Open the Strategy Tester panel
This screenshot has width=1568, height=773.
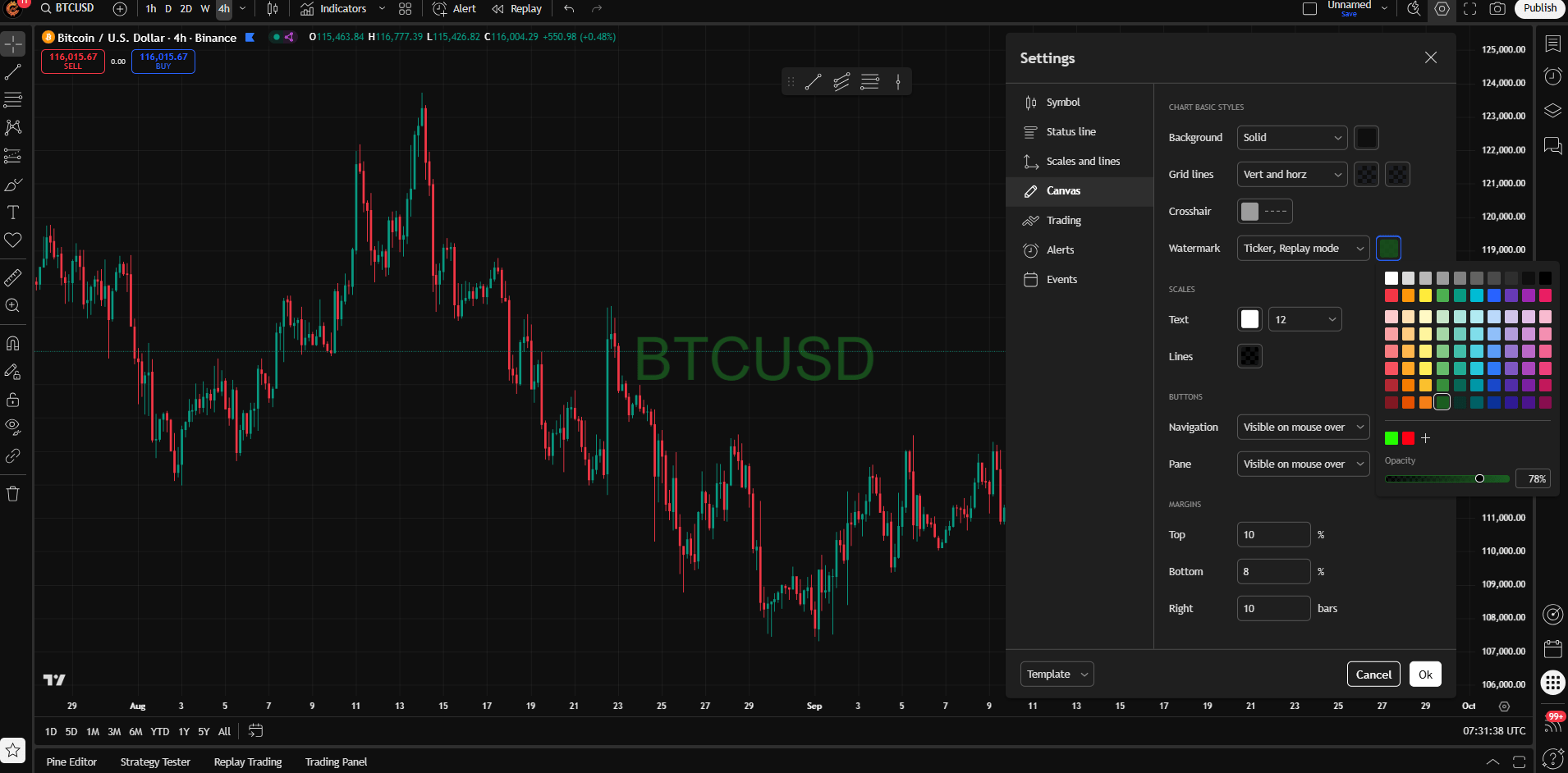(155, 762)
